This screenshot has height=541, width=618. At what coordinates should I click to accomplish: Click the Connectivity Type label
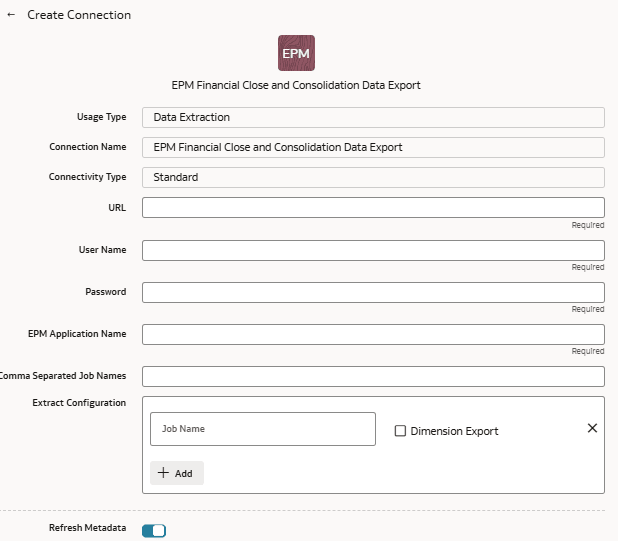coord(87,177)
